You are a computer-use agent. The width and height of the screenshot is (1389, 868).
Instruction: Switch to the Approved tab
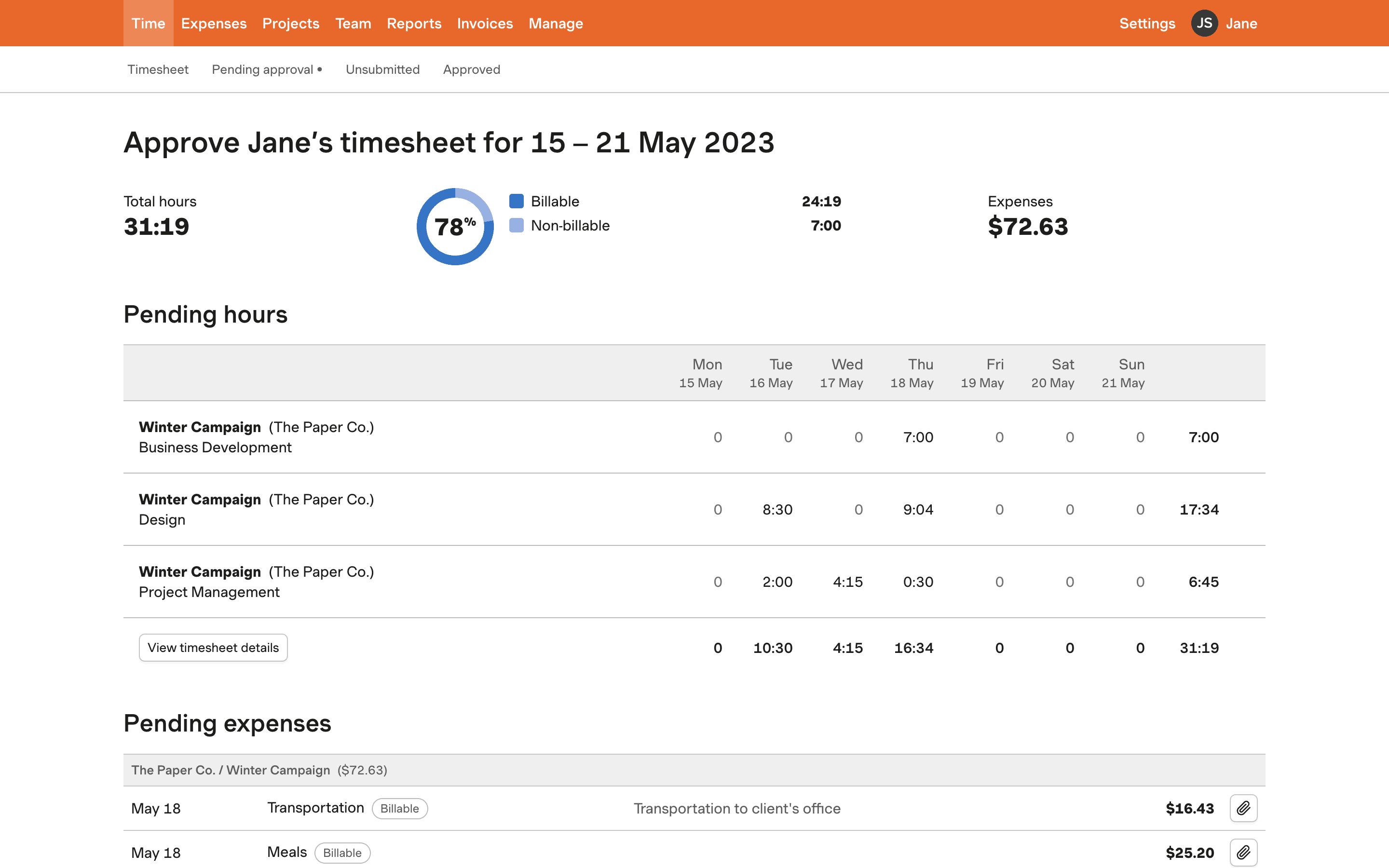[471, 69]
